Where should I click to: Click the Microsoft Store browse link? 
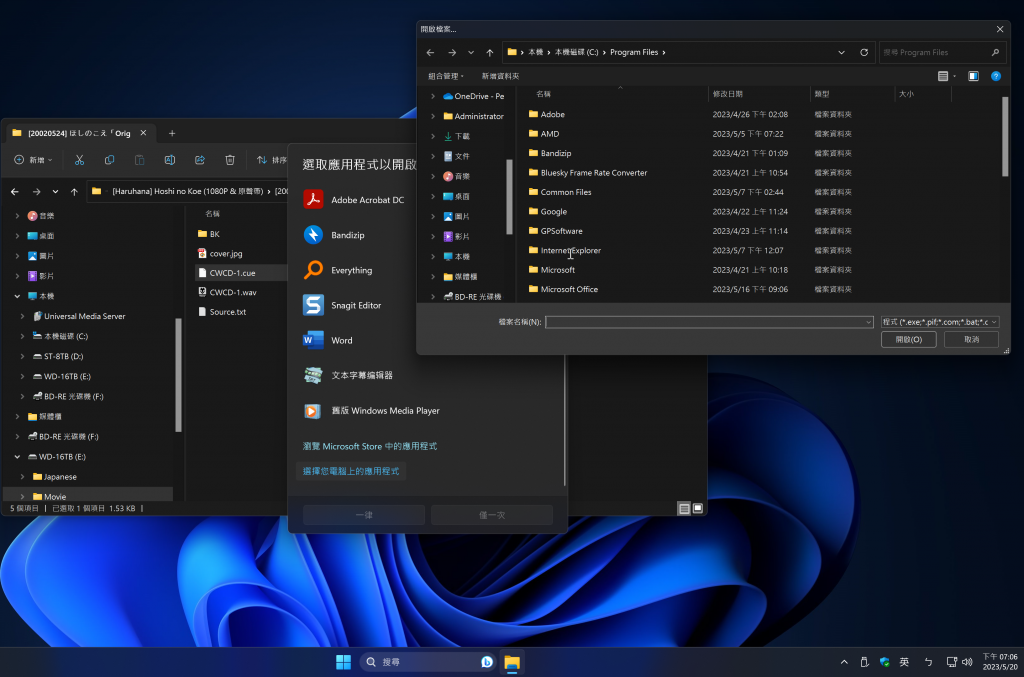pyautogui.click(x=370, y=446)
